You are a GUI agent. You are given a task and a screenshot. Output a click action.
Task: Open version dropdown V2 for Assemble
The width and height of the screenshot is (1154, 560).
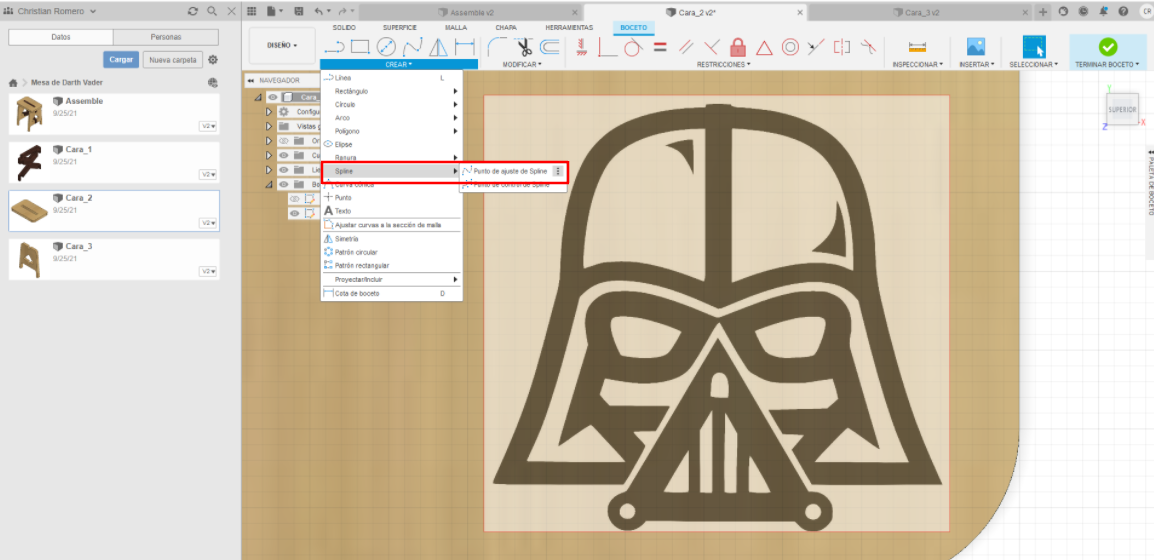coord(208,127)
